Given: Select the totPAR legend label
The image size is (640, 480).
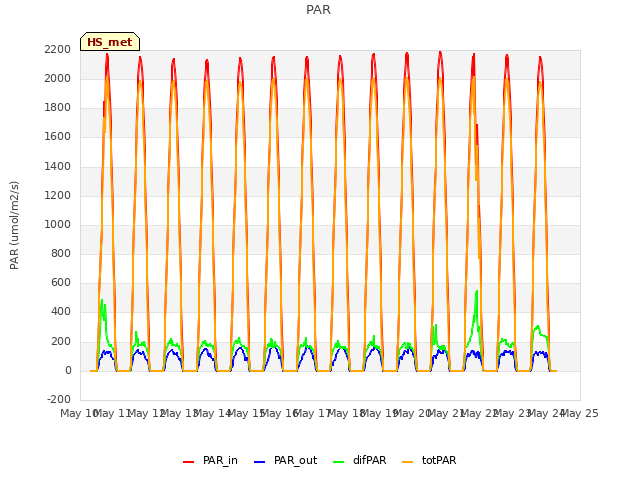Looking at the screenshot, I should [x=439, y=460].
